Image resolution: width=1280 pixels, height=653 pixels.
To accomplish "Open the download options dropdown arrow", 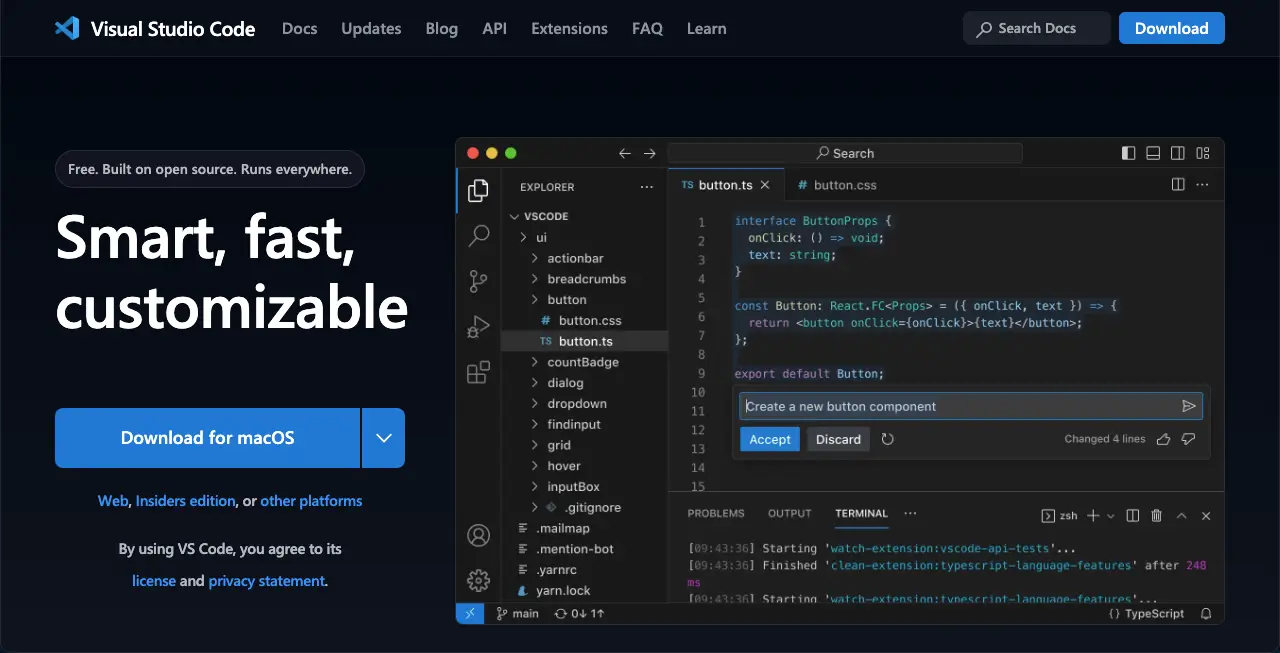I will tap(383, 438).
